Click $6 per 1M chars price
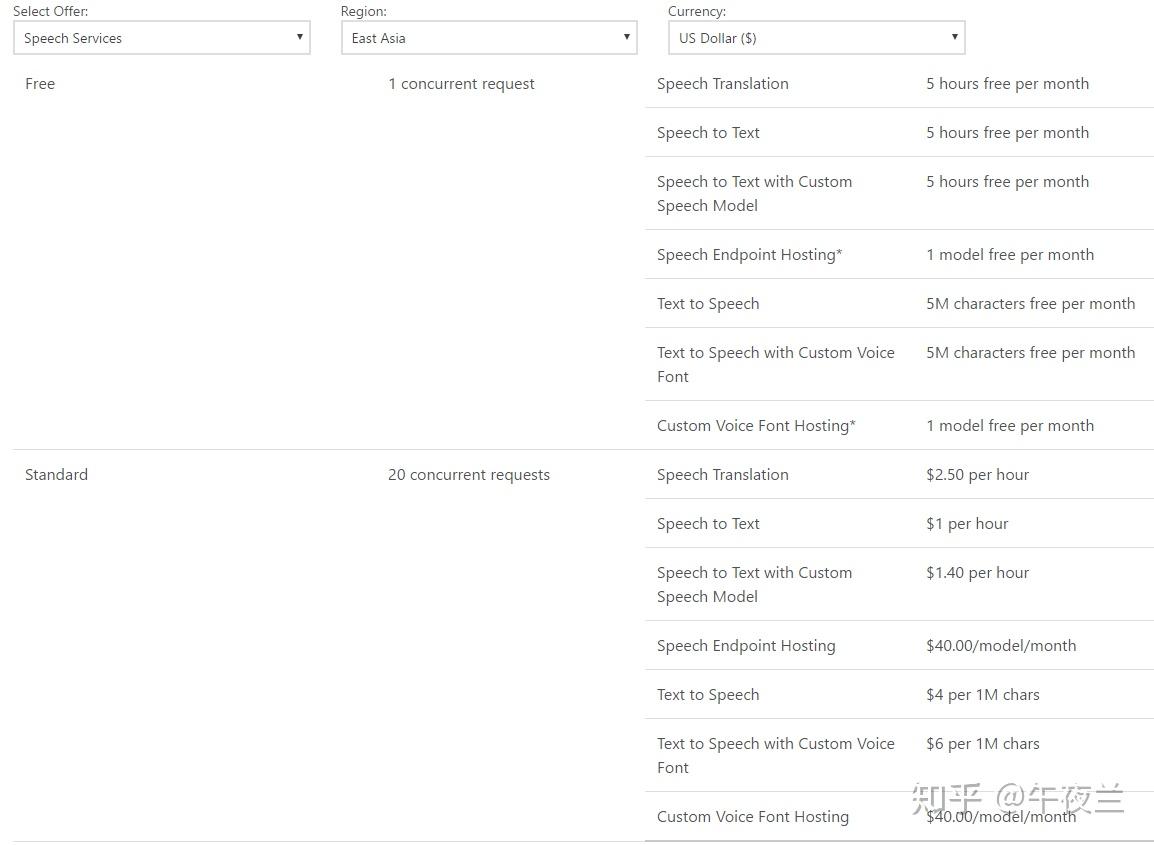The image size is (1154, 845). pyautogui.click(x=982, y=744)
